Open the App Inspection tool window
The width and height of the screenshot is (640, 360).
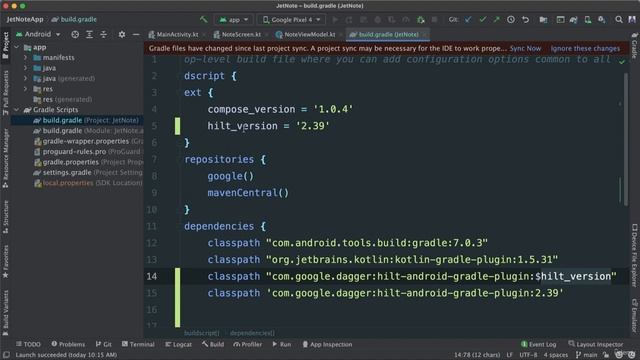click(327, 344)
